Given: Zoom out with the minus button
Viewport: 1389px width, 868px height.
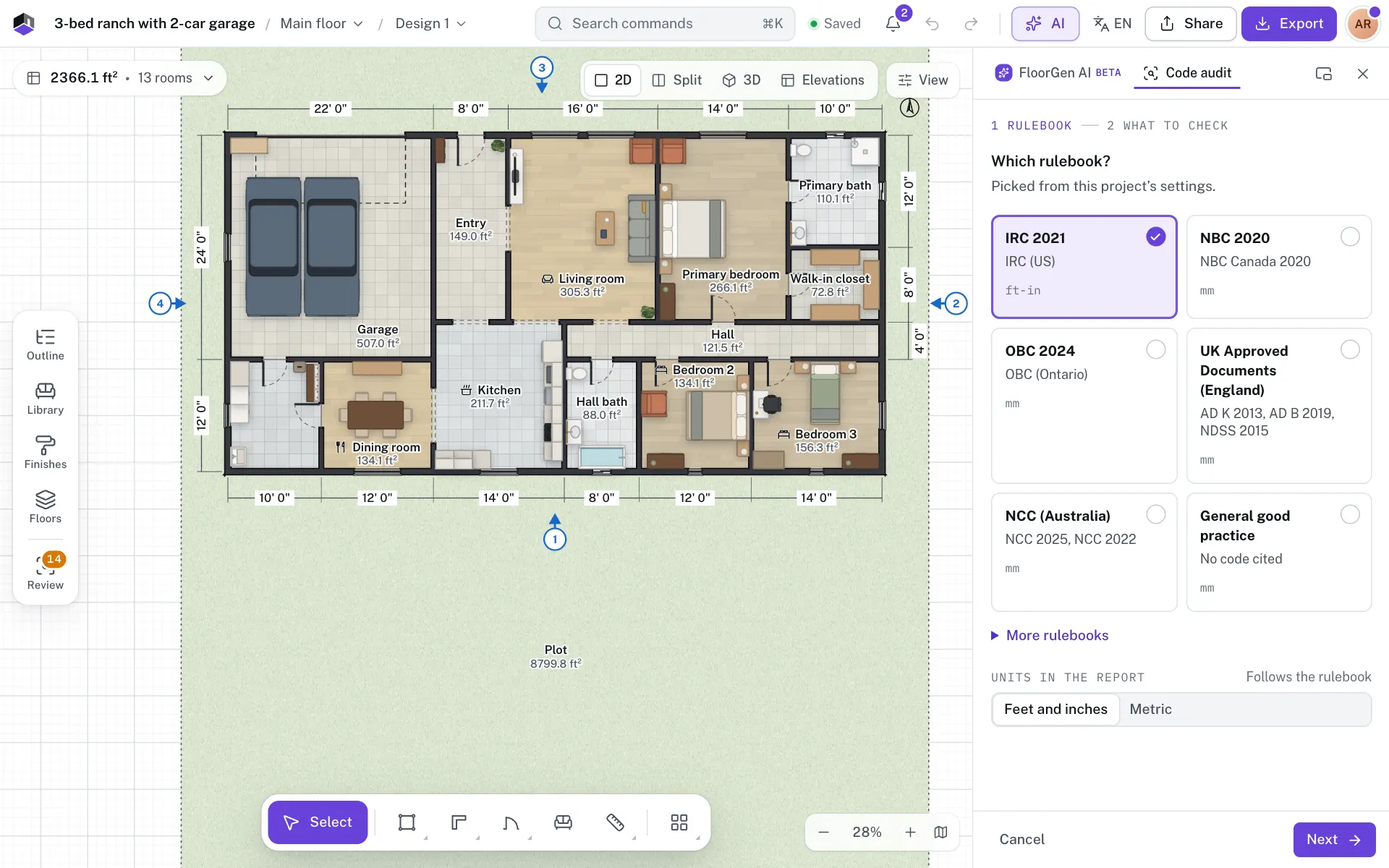Looking at the screenshot, I should click(823, 833).
